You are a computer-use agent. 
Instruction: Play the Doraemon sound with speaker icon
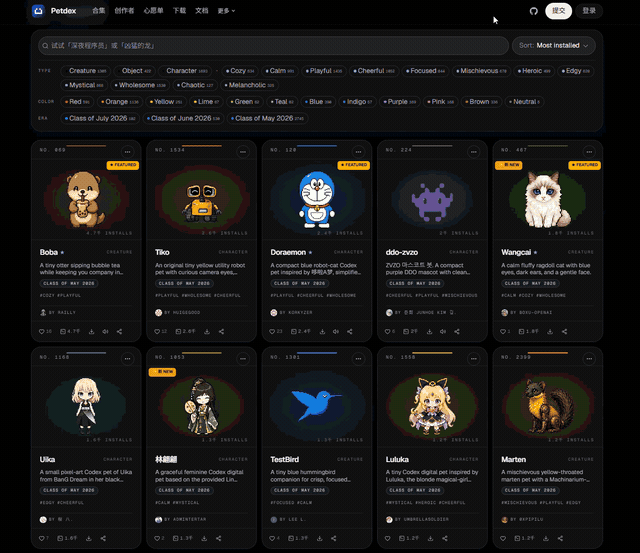[x=336, y=331]
